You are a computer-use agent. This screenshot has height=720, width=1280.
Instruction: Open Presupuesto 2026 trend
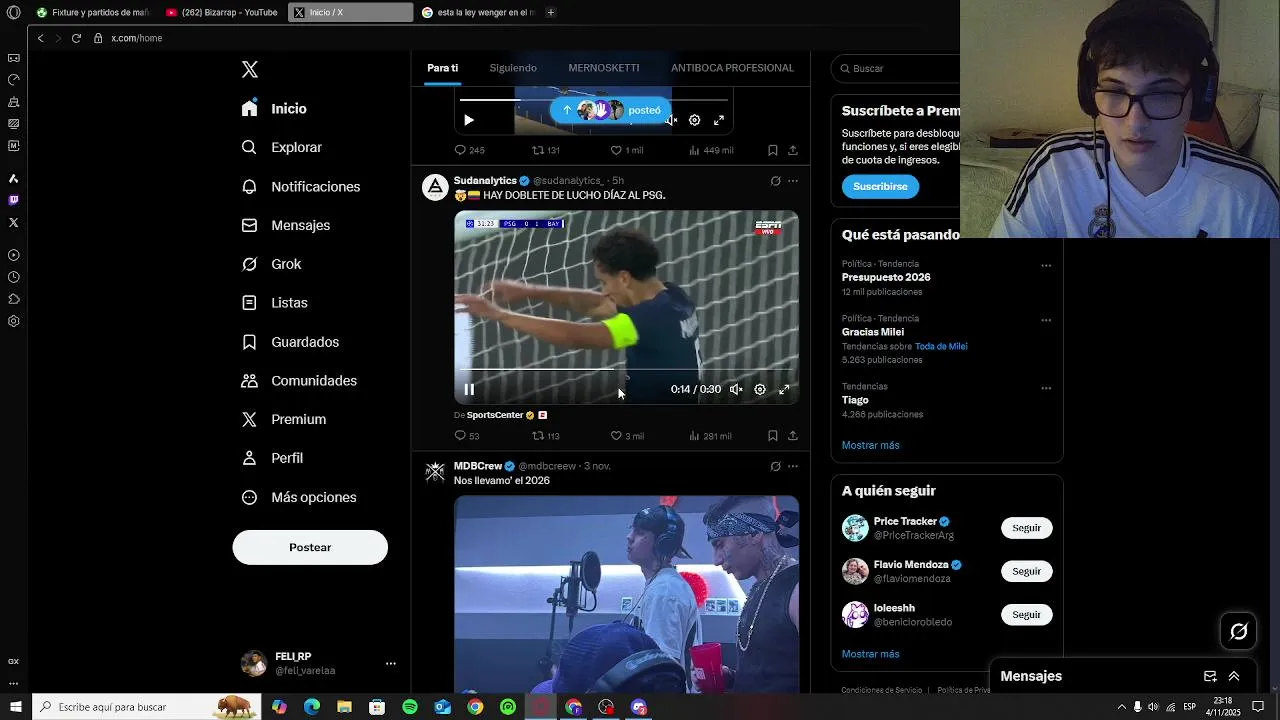886,277
